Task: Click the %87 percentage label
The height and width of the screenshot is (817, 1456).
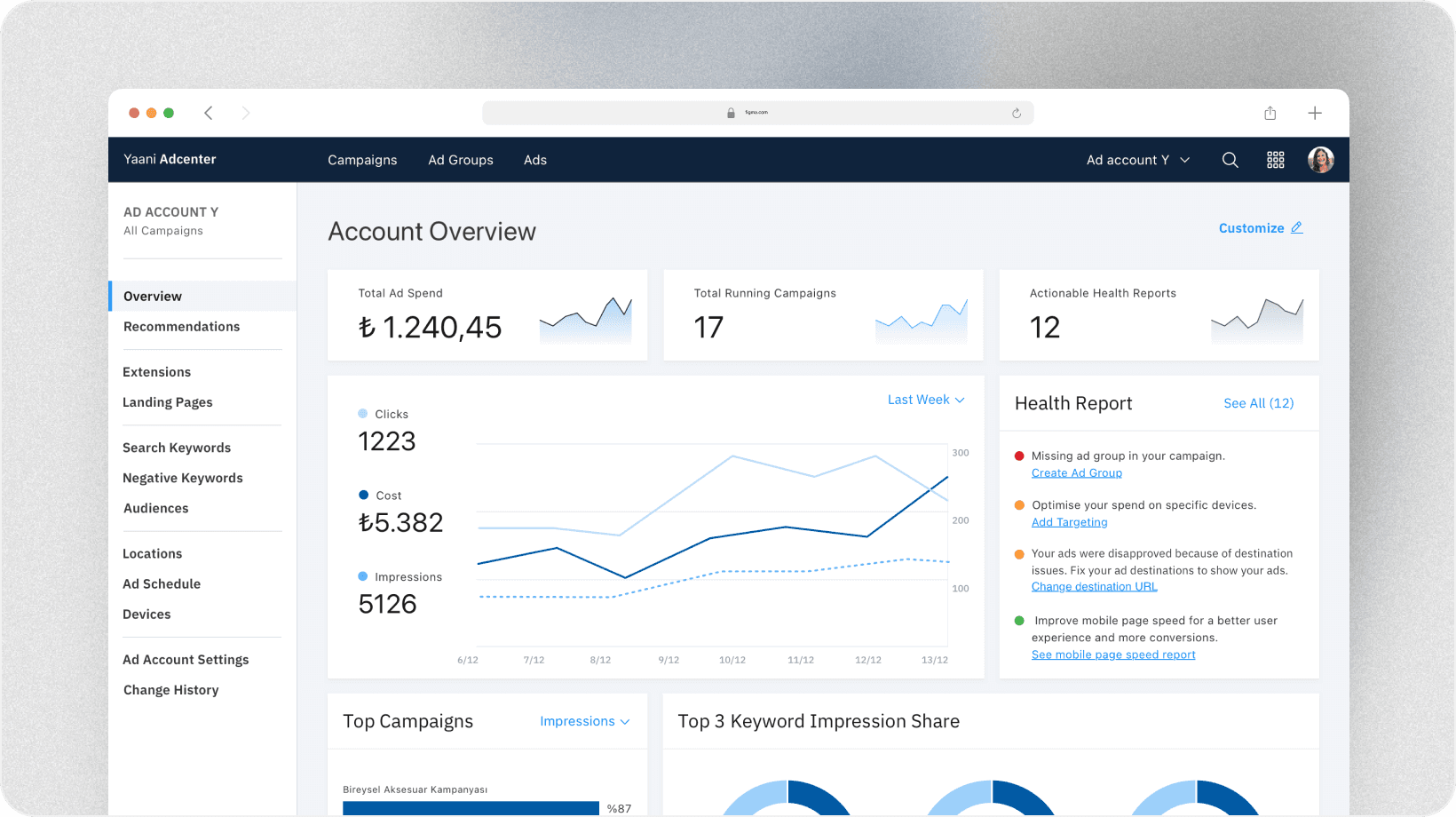Action: coord(620,808)
